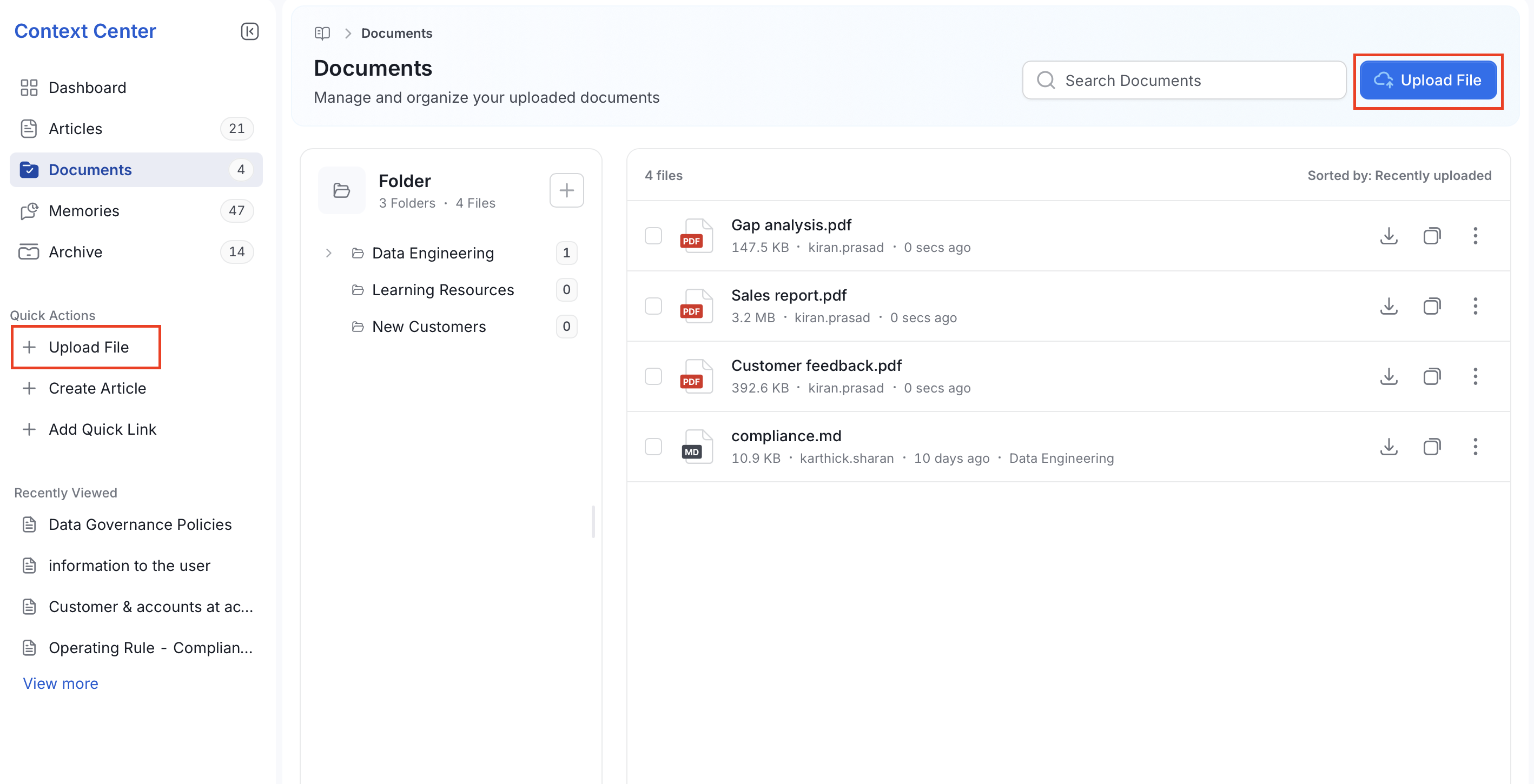Add a new folder with the plus button
Screen dimensions: 1534x784
pyautogui.click(x=566, y=190)
